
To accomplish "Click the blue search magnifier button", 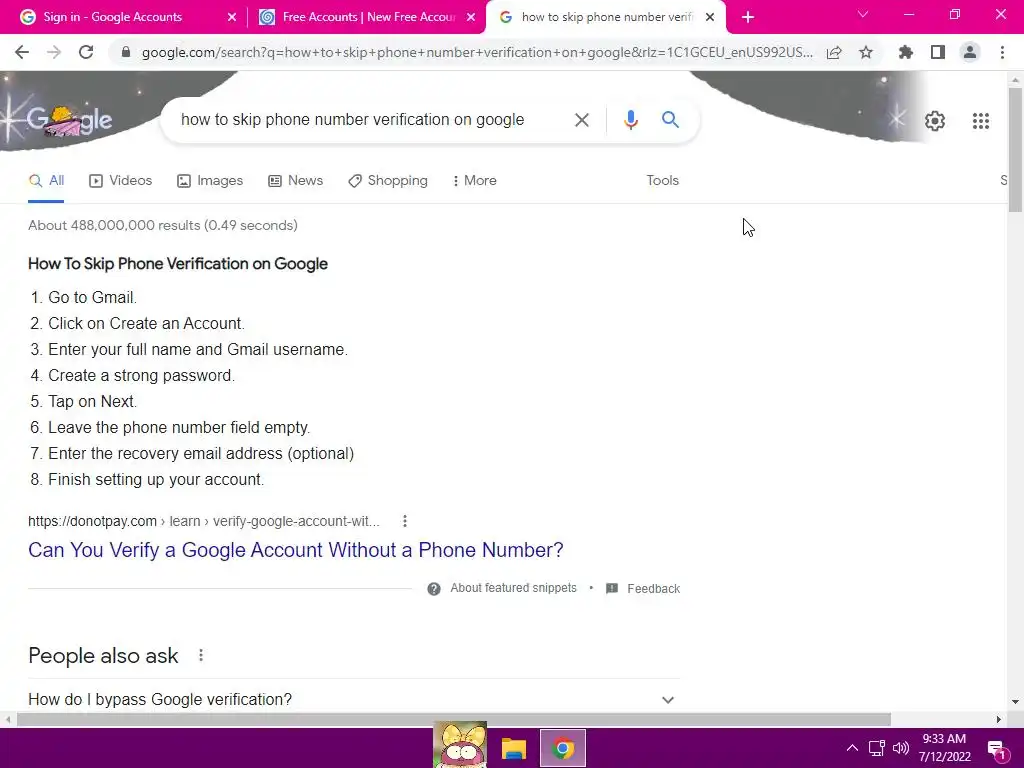I will [x=670, y=120].
